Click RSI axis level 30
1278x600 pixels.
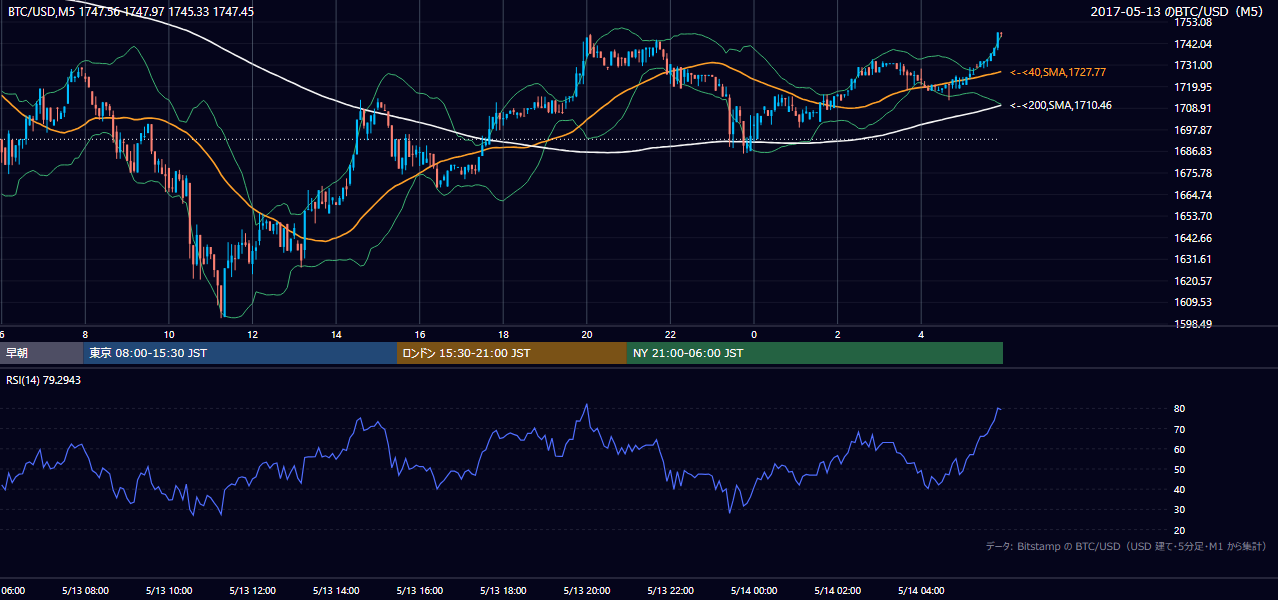[x=1180, y=509]
